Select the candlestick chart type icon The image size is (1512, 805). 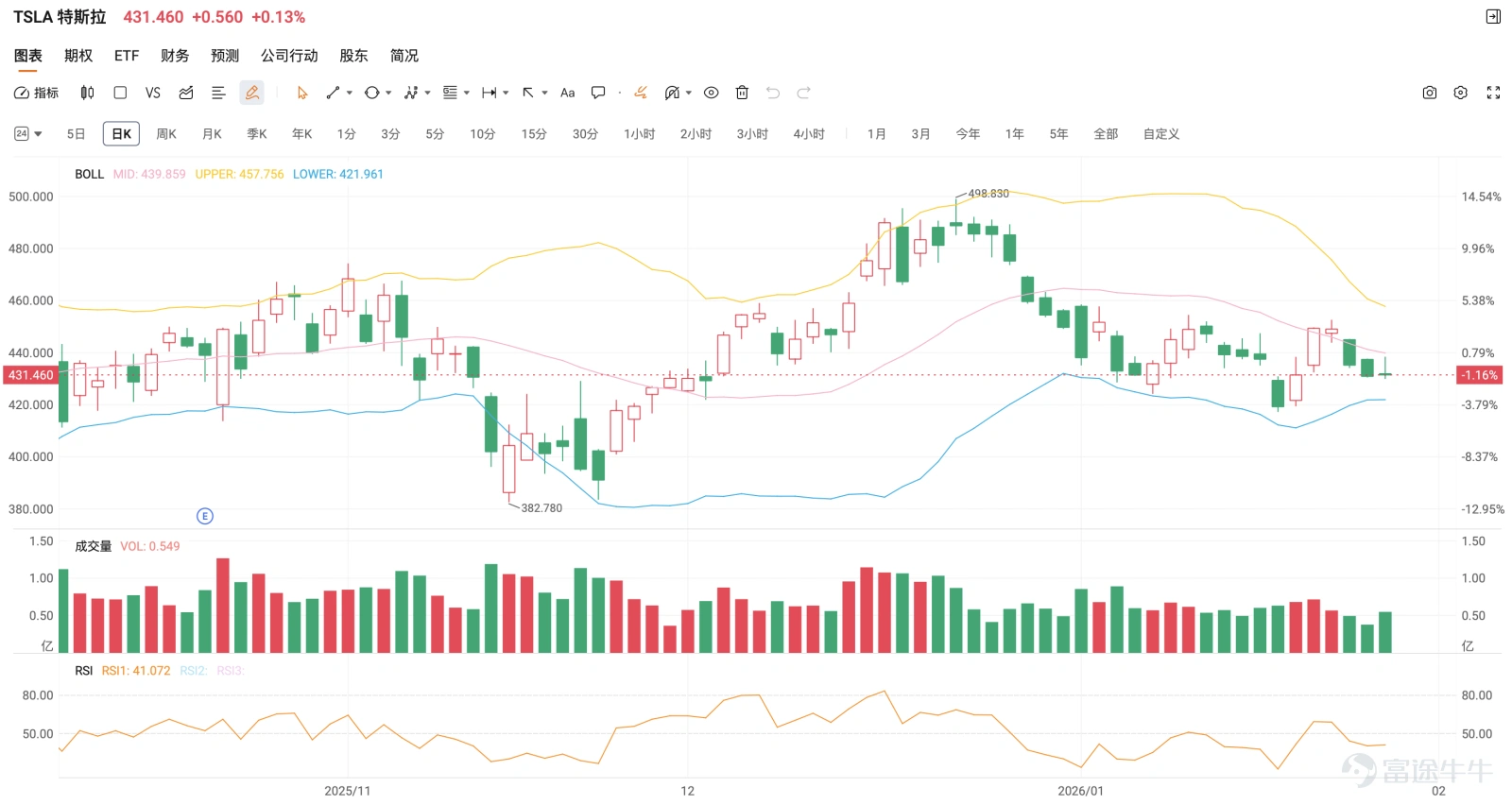pyautogui.click(x=87, y=93)
